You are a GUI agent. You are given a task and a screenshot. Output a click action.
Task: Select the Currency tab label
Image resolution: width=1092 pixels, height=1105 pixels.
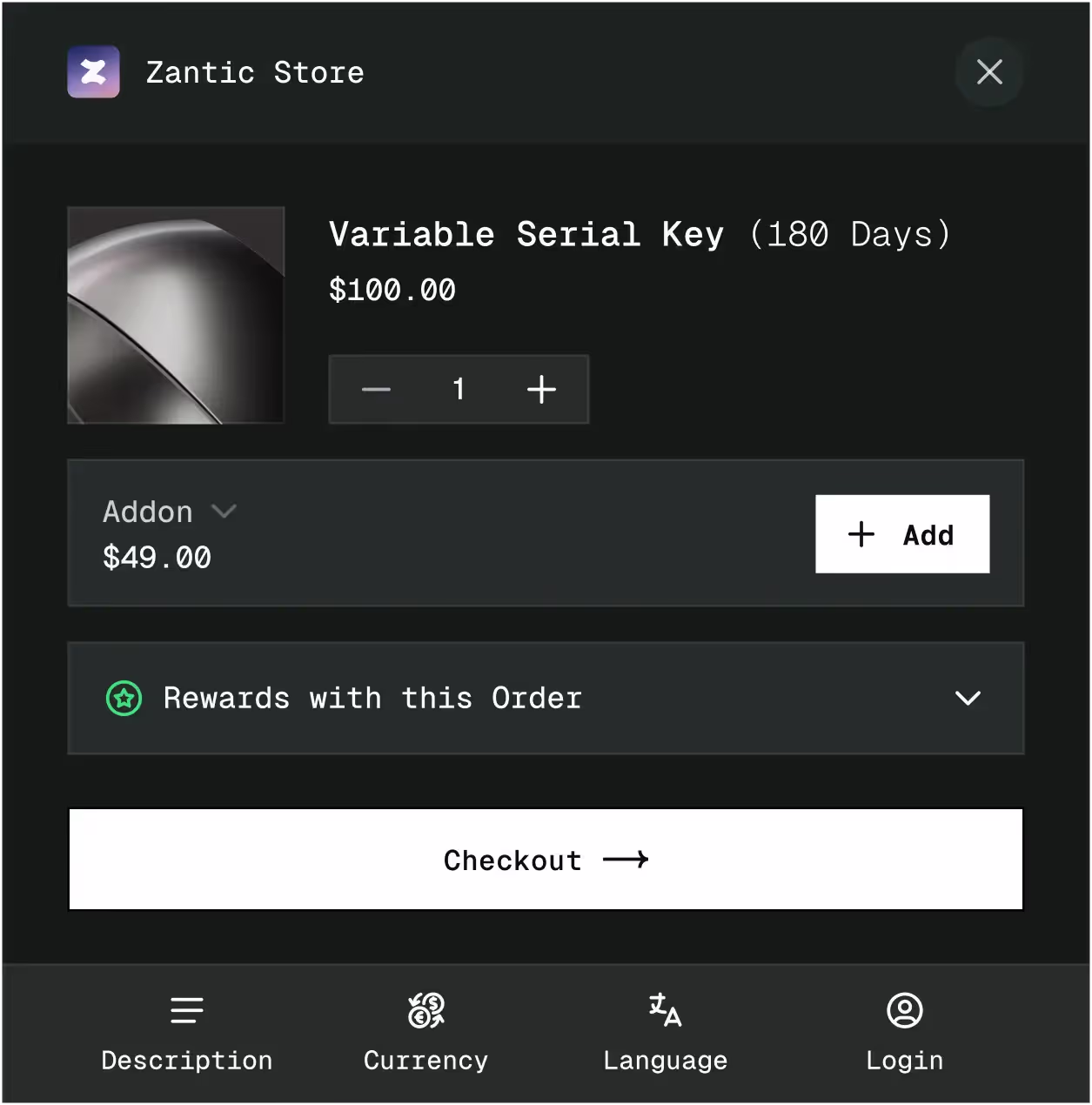(x=426, y=1061)
